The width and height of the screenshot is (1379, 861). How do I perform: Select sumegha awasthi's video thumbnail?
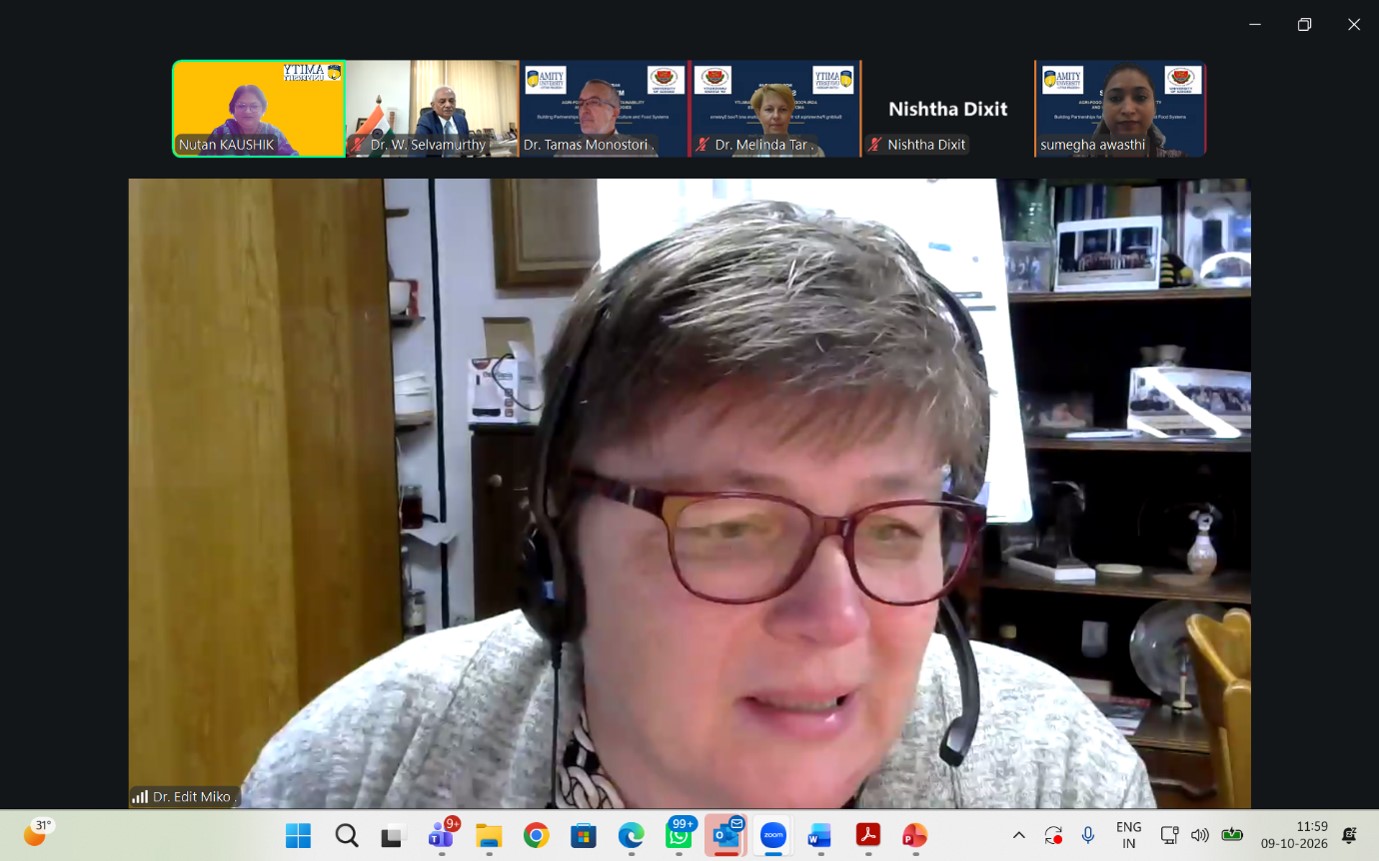pyautogui.click(x=1120, y=109)
